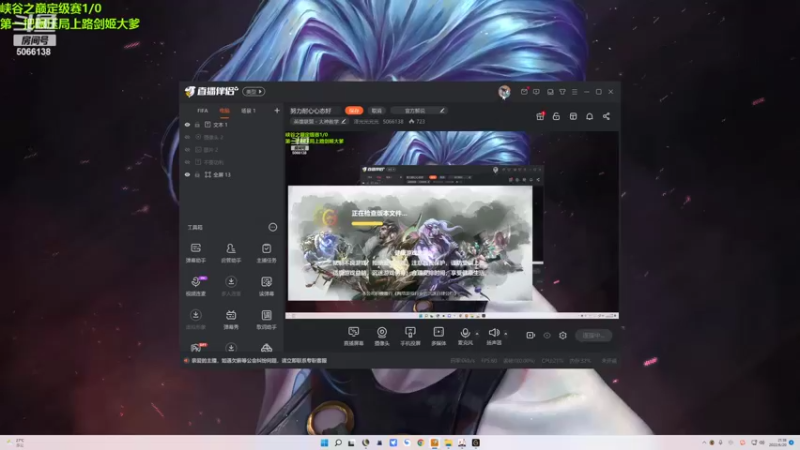The height and width of the screenshot is (450, 800).
Task: Click the cancel button beside save
Action: 377,110
